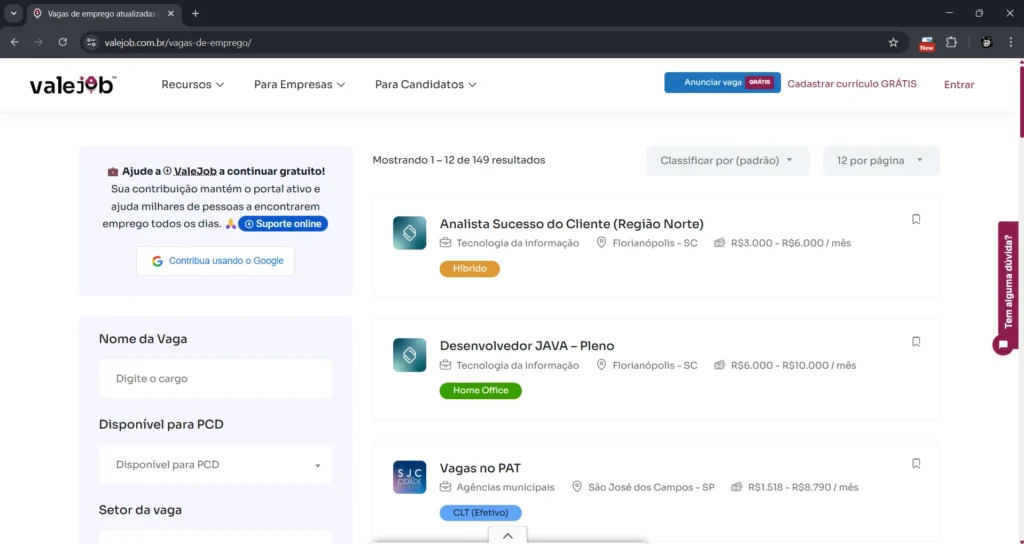The width and height of the screenshot is (1024, 544).
Task: Open the browser extensions icon
Action: click(x=951, y=42)
